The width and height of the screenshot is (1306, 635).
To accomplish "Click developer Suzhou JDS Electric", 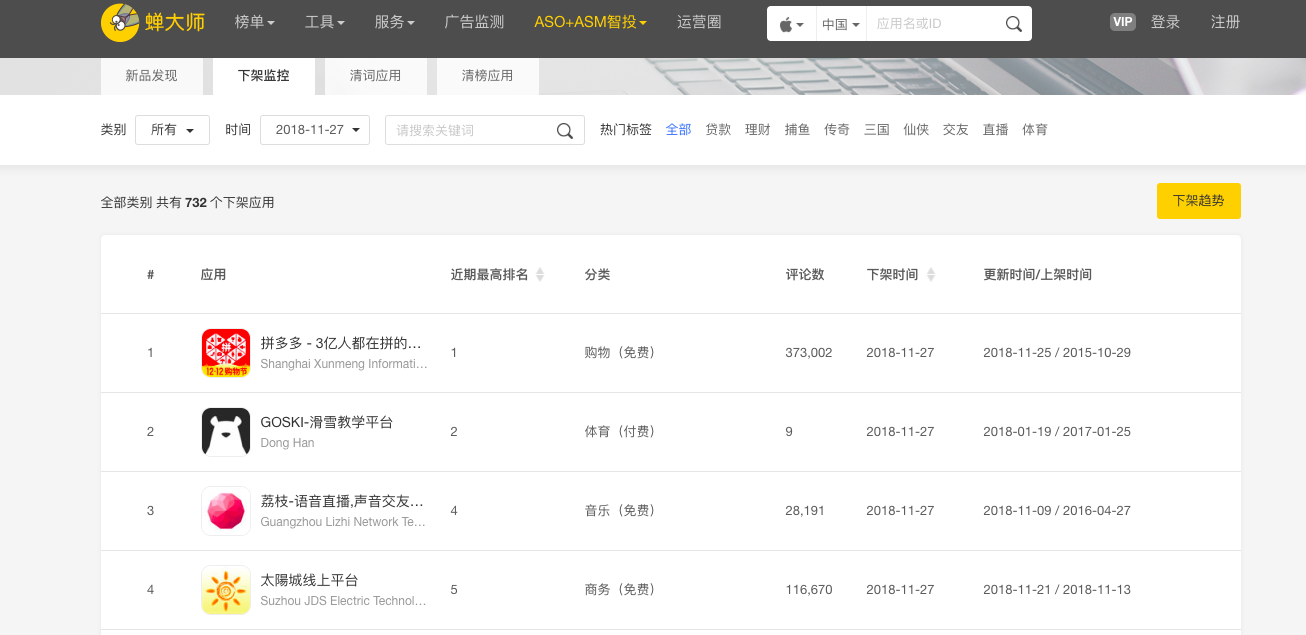I will point(344,601).
